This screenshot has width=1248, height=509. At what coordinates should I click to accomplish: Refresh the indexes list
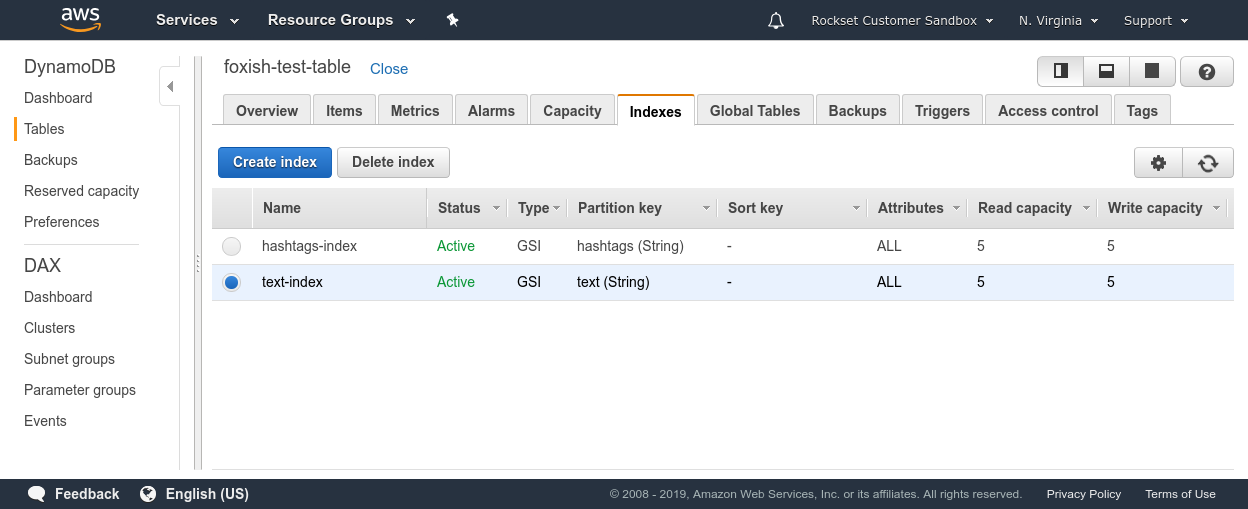1208,163
